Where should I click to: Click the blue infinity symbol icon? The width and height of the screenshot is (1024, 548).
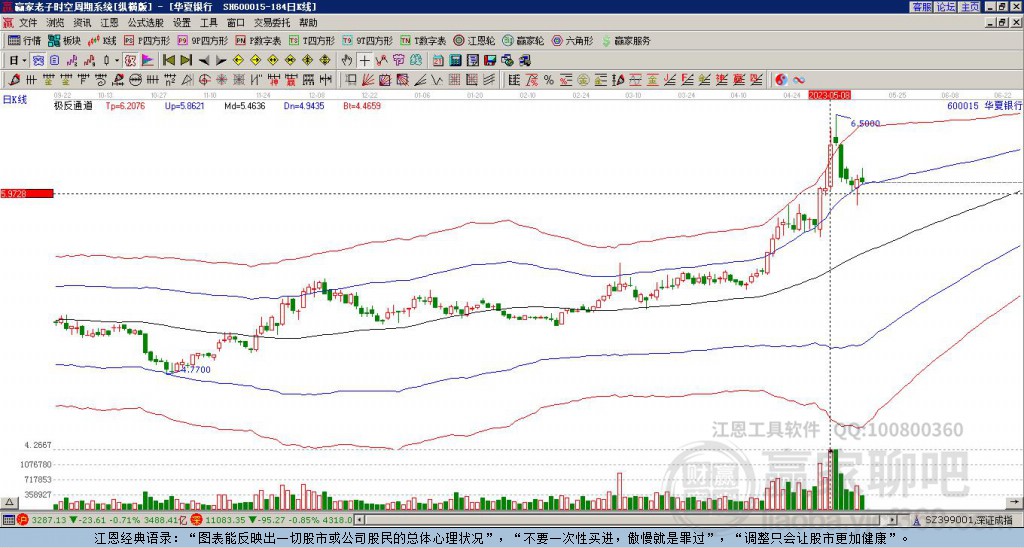(x=799, y=80)
